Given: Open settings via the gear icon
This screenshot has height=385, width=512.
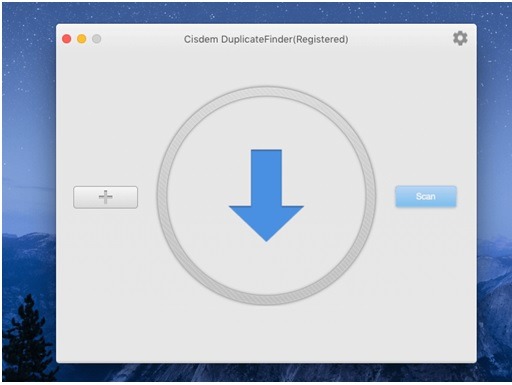Looking at the screenshot, I should [x=460, y=38].
